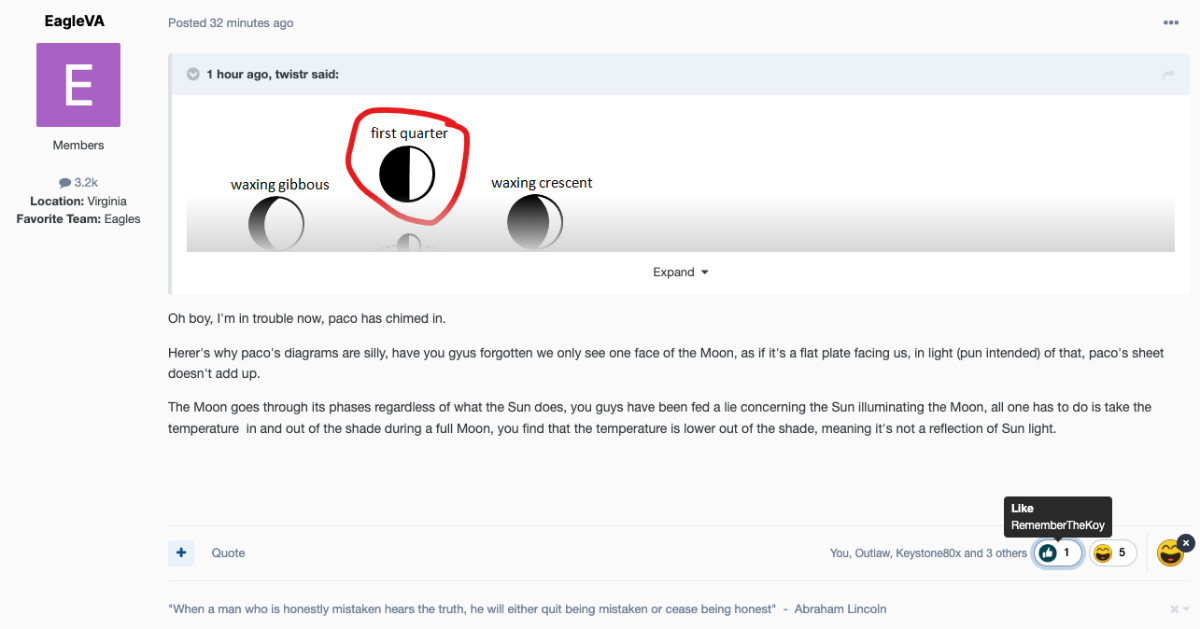Remove your reaction with the small x badge
Screen dimensions: 1200x629
pyautogui.click(x=1186, y=542)
